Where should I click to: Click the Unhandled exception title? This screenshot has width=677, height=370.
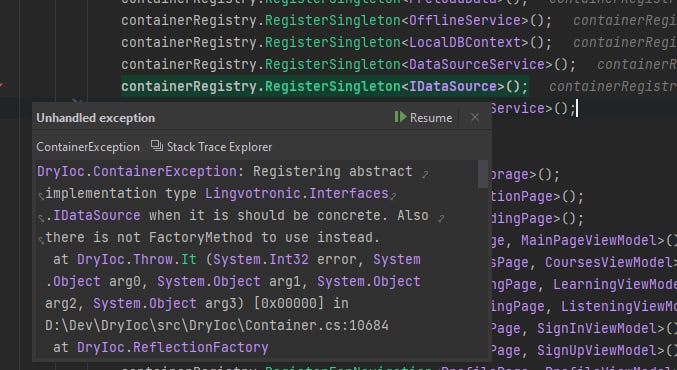(95, 117)
